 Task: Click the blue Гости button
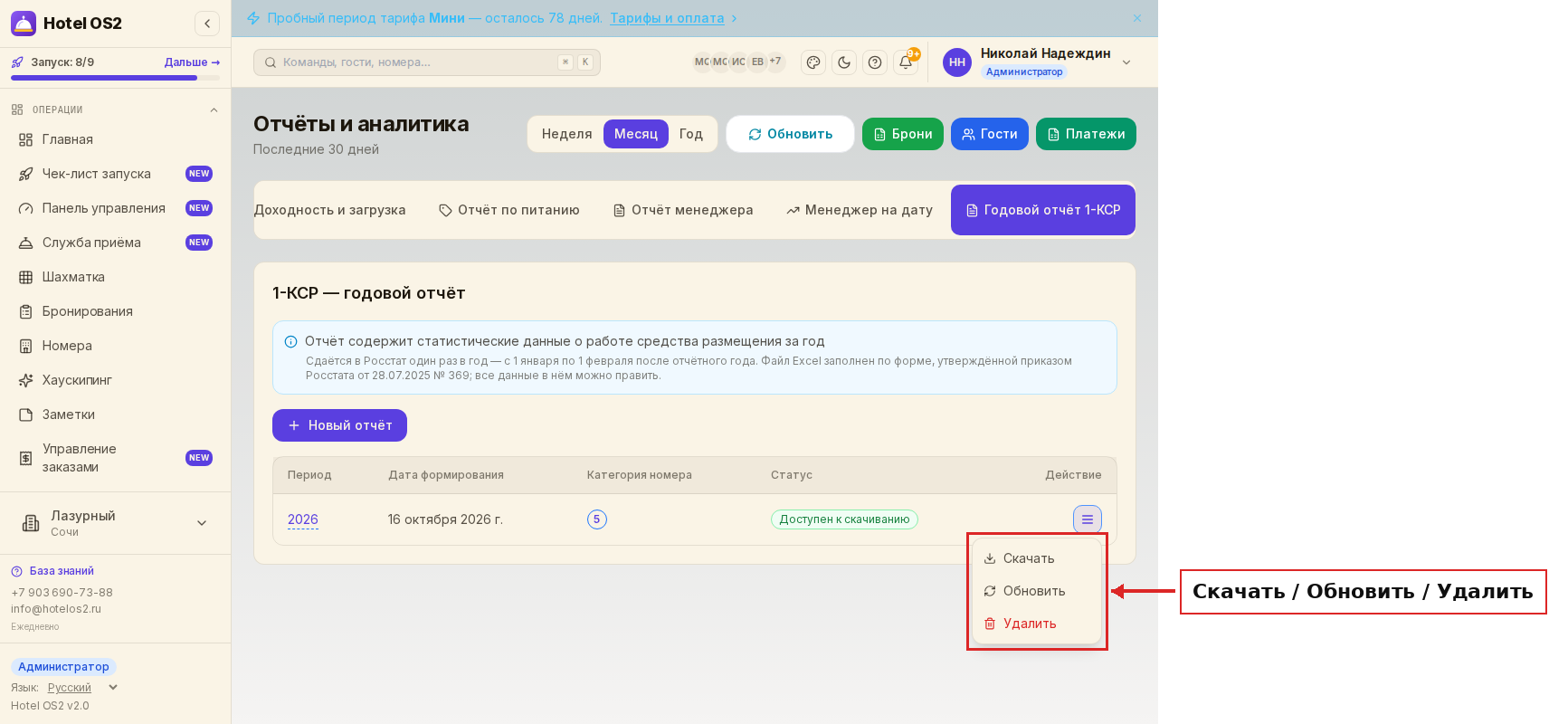click(x=990, y=134)
